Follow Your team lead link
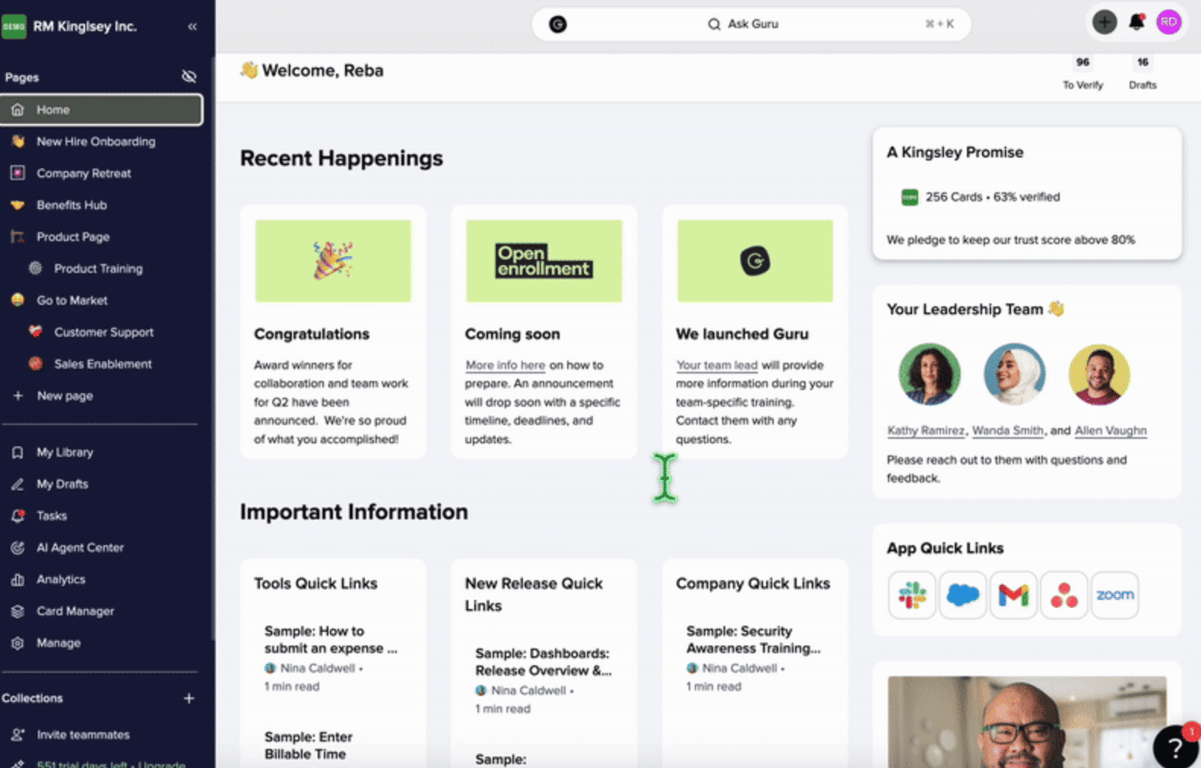This screenshot has height=768, width=1201. (x=717, y=365)
